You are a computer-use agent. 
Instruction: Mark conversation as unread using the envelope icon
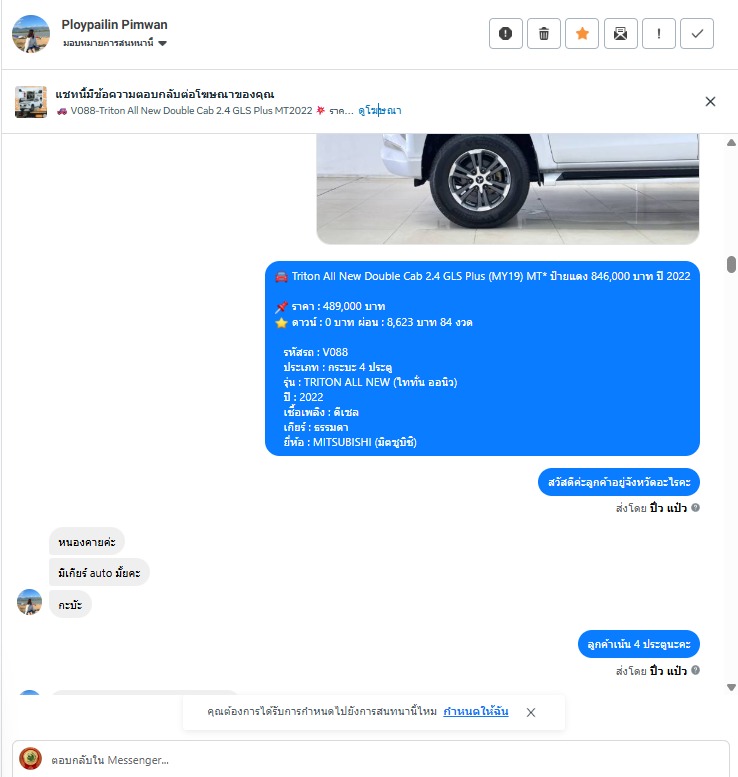click(621, 34)
